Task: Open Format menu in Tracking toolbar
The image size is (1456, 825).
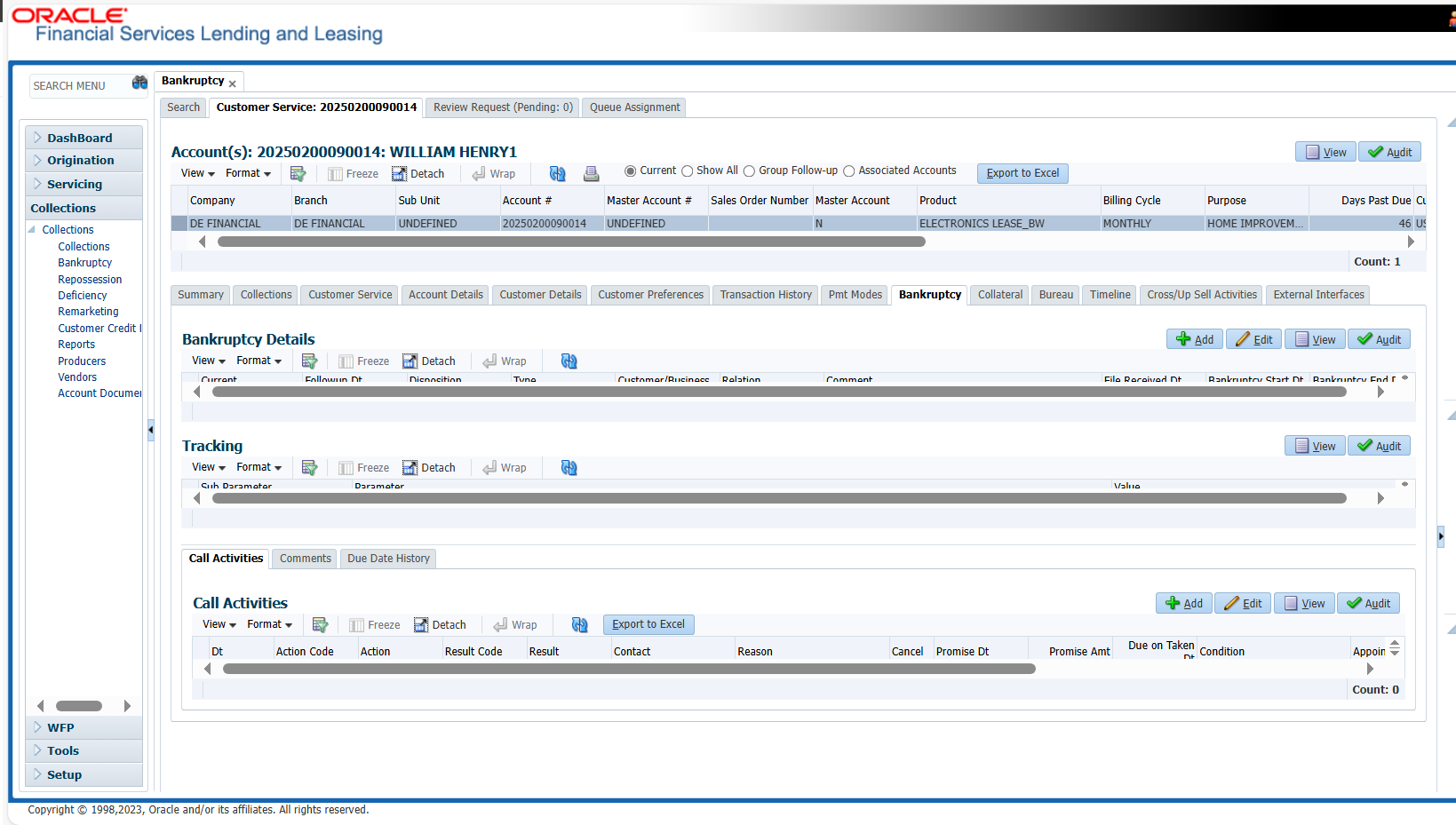Action: pyautogui.click(x=259, y=467)
